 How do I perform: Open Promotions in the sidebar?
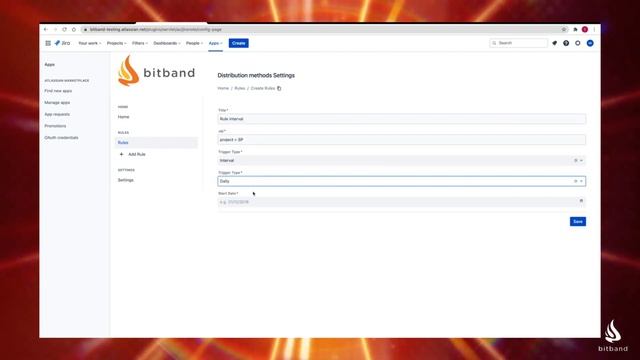(x=55, y=126)
